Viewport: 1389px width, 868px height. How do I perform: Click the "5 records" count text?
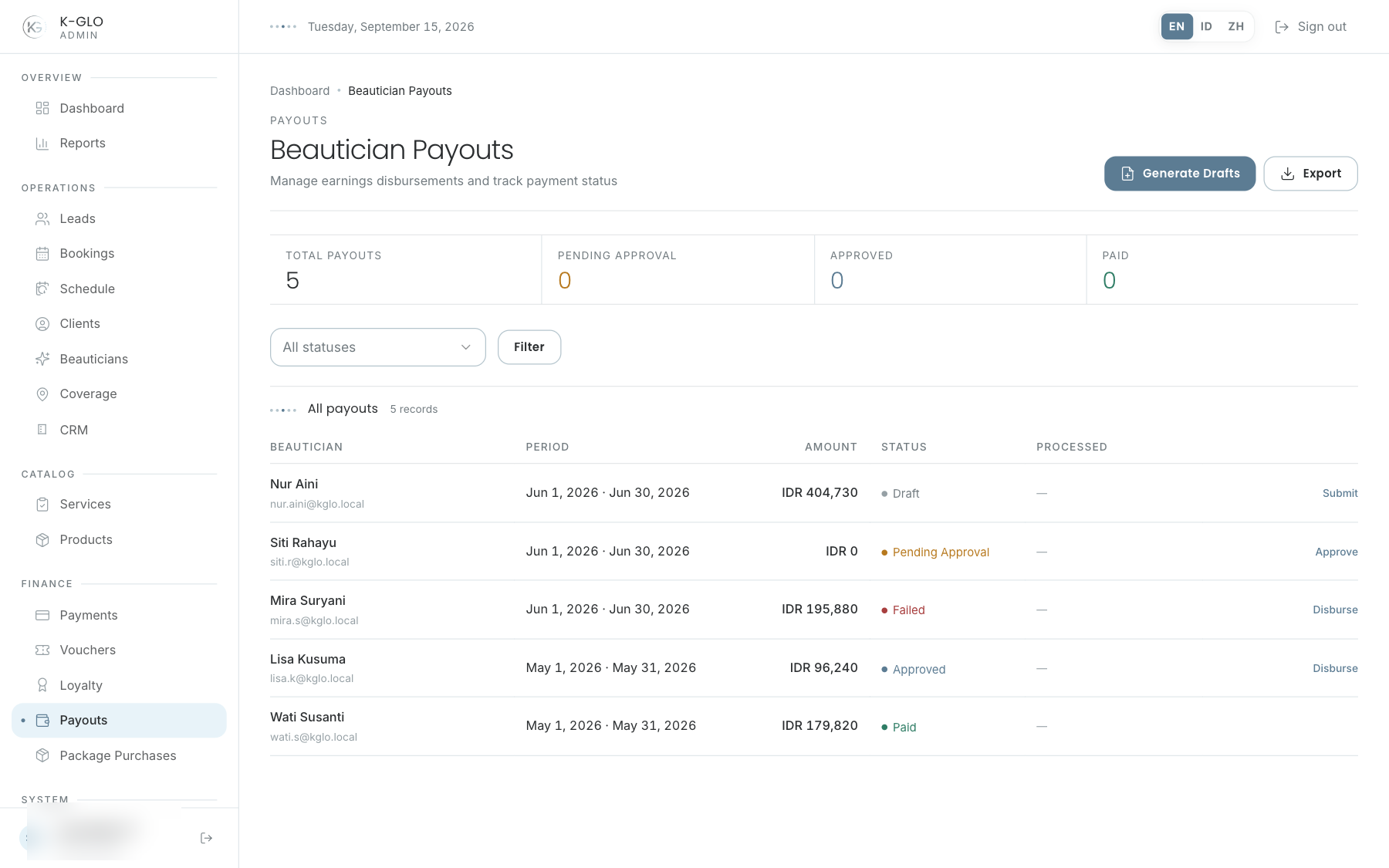[x=414, y=410]
